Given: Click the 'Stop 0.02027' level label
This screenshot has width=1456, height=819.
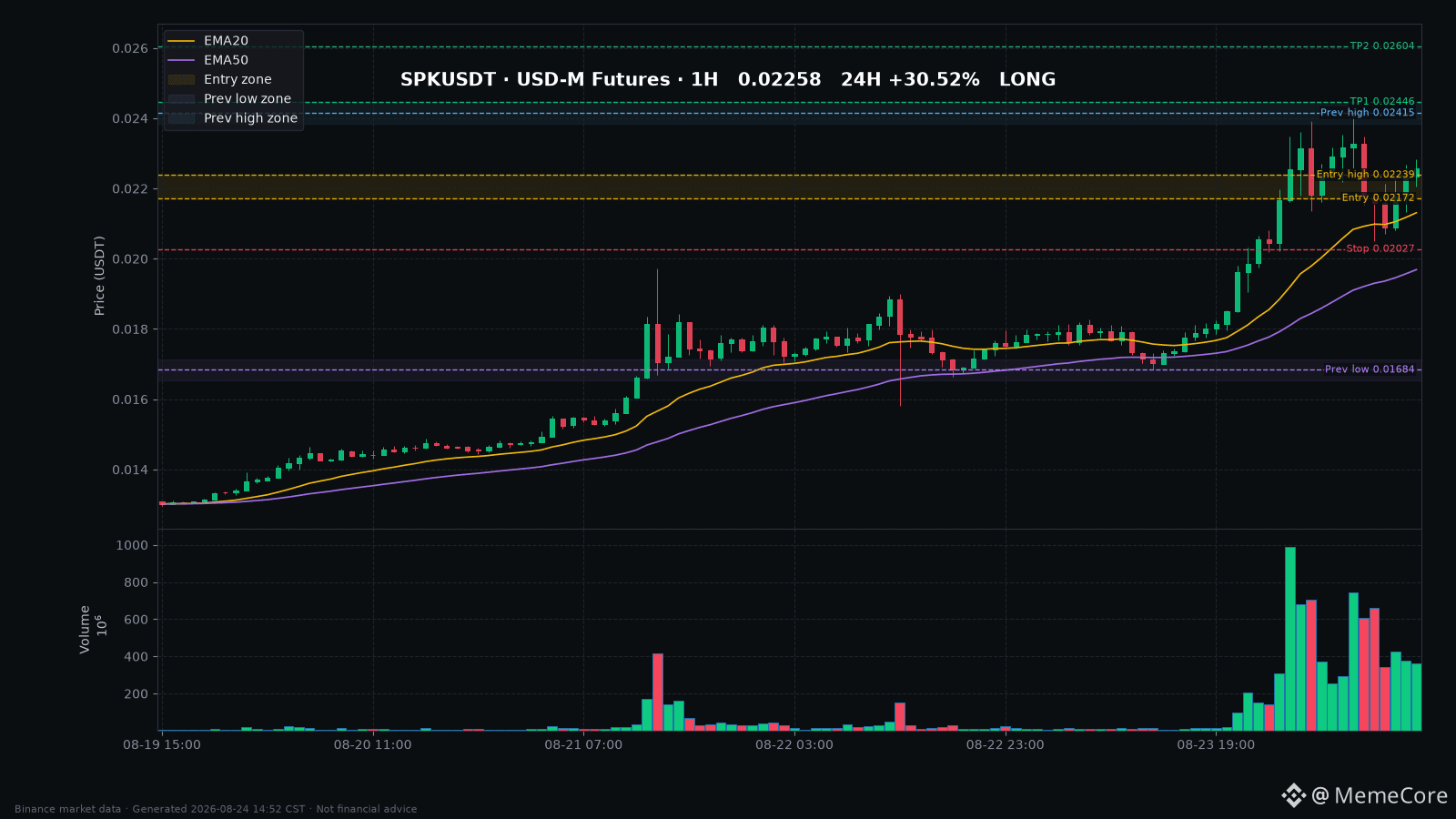Looking at the screenshot, I should (x=1380, y=248).
